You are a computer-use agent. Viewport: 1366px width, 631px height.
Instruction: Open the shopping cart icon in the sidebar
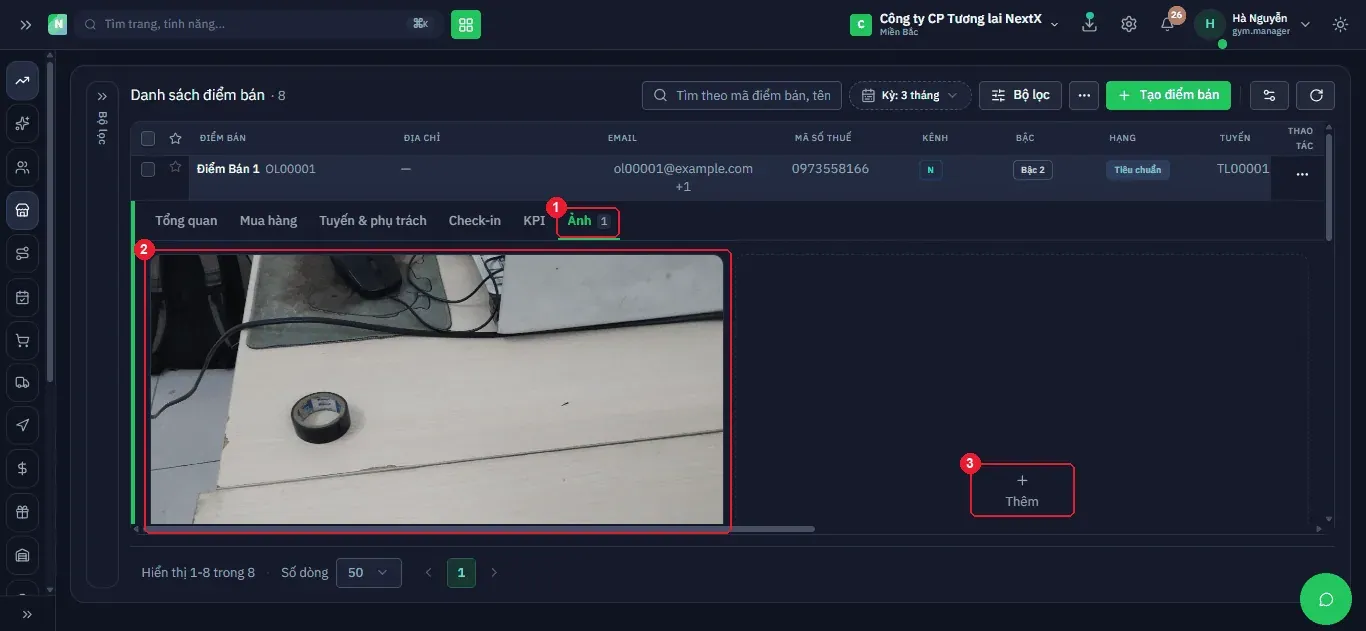pyautogui.click(x=23, y=340)
